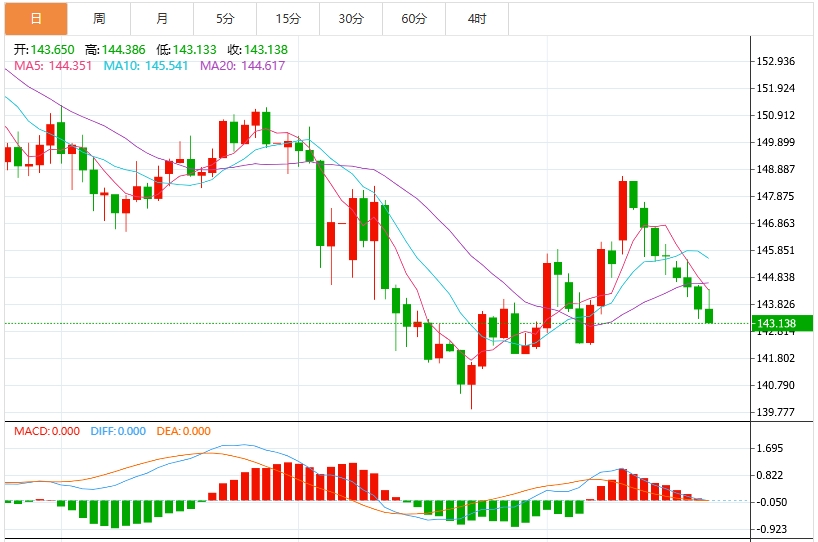
Task: Click the 高:144.386 high price value
Action: (x=115, y=50)
